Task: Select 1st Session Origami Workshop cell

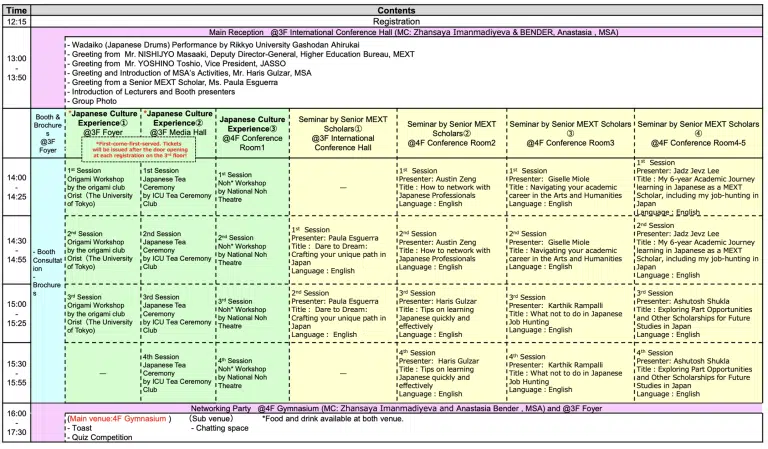Action: [103, 187]
